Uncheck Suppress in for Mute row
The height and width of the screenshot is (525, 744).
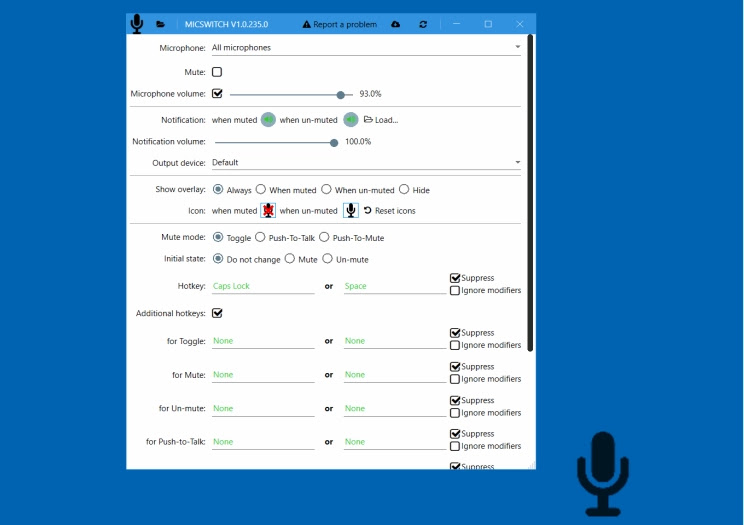click(x=455, y=366)
